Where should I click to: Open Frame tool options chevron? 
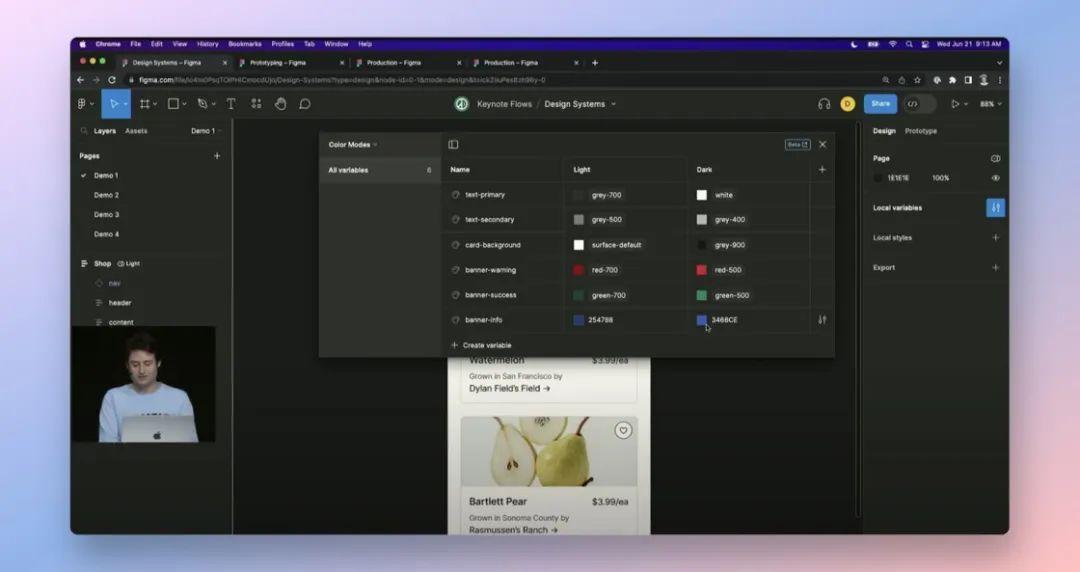[155, 105]
